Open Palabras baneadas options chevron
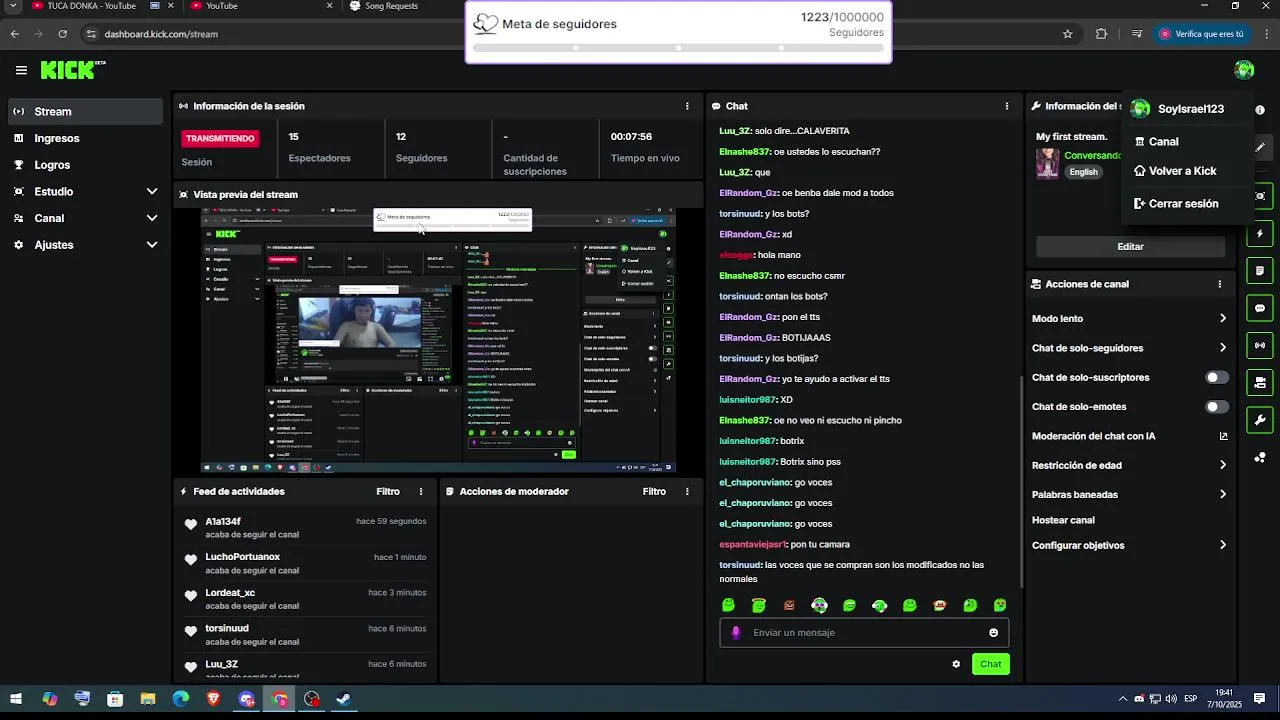1280x720 pixels. point(1223,494)
